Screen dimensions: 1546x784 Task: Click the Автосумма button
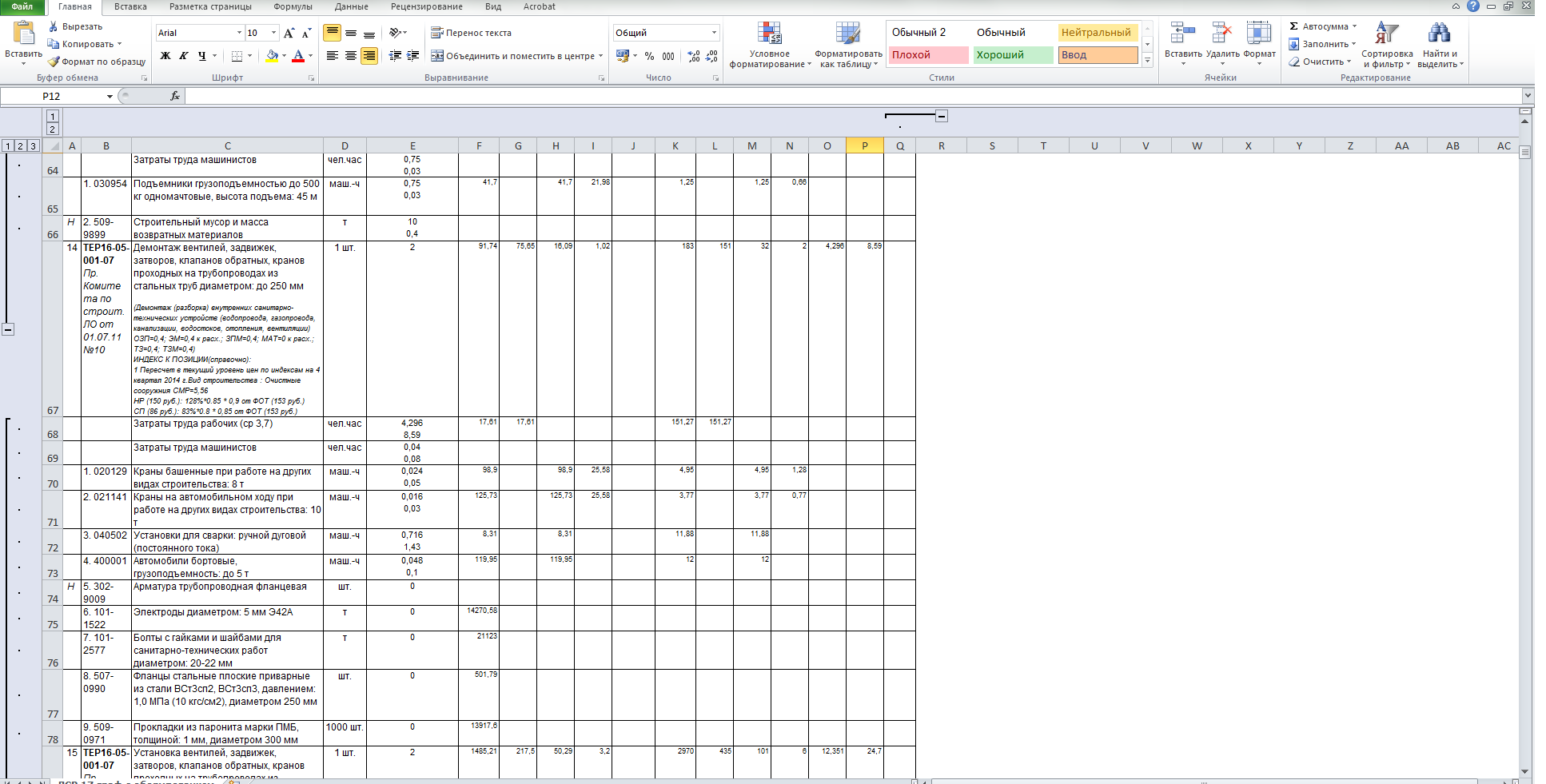point(1323,26)
